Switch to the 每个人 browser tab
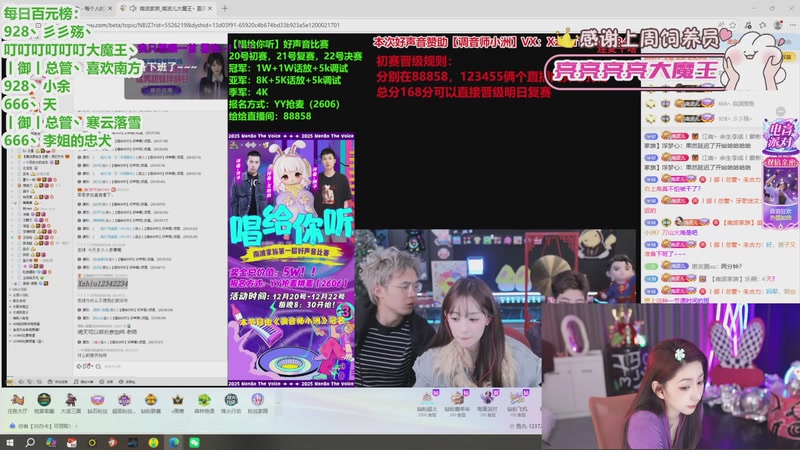Screen dimensions: 800x450 point(95,9)
